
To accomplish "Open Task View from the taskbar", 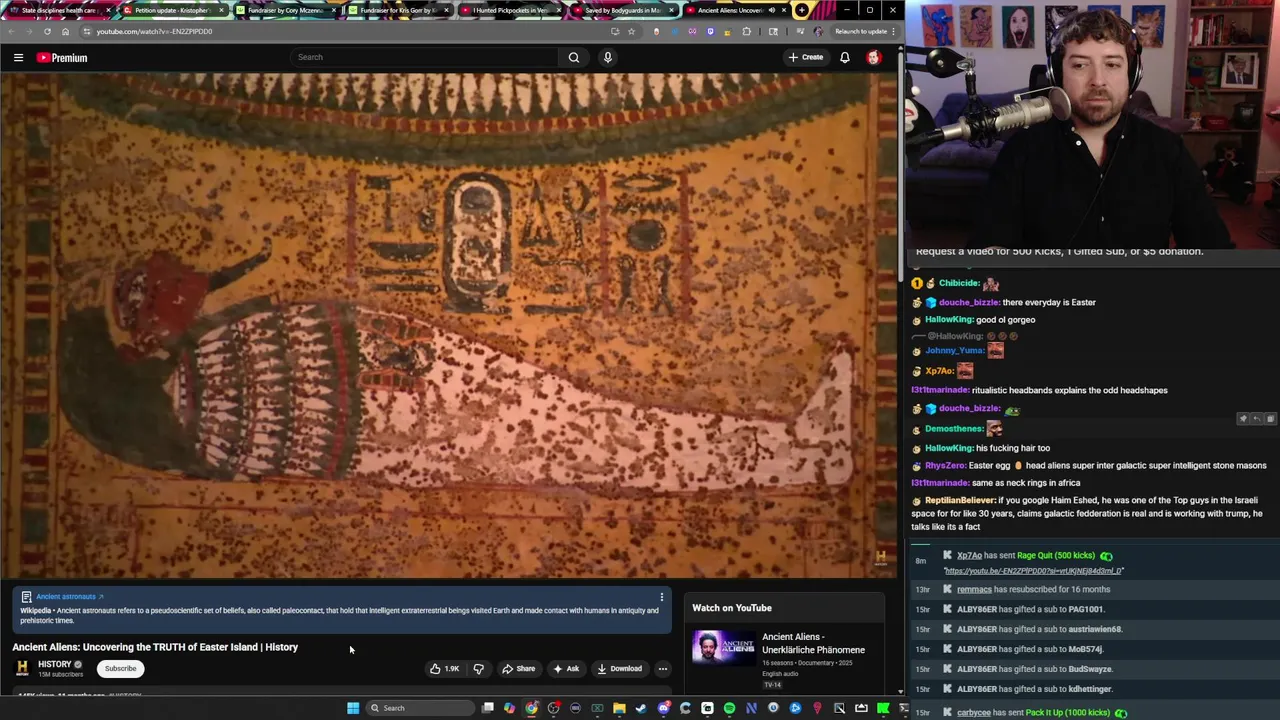I will 487,708.
